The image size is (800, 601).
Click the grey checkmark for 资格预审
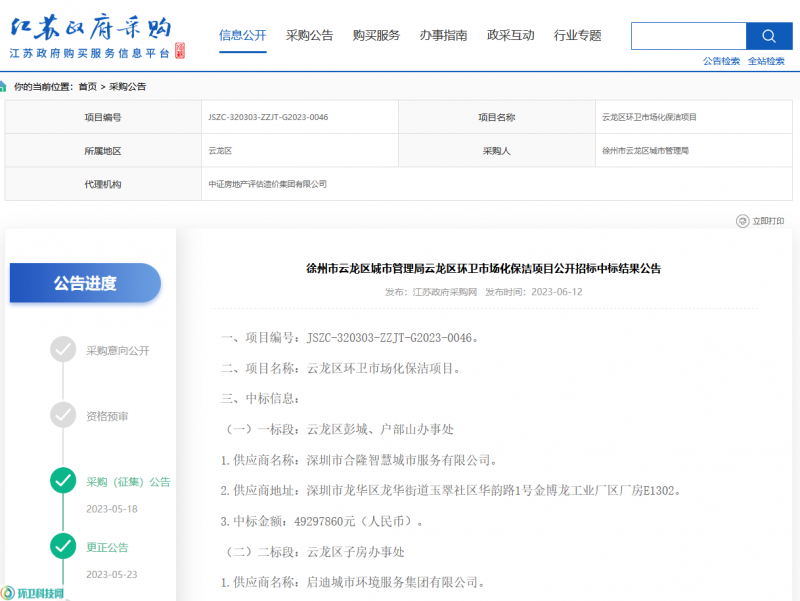click(x=63, y=415)
